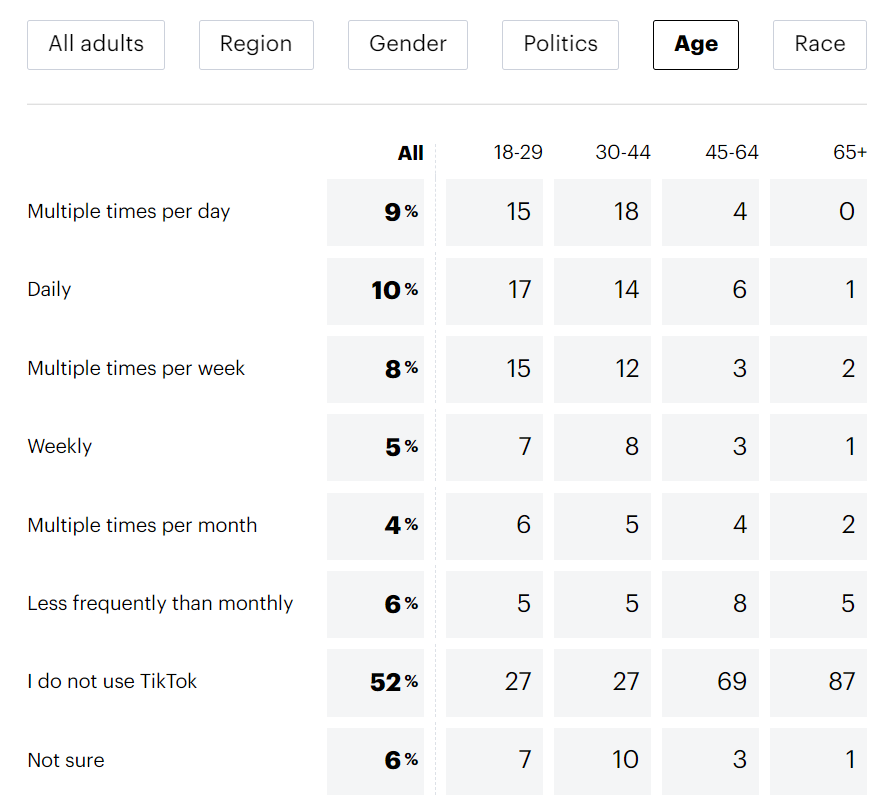Click the 87 cell for 65+
892x801 pixels.
819,682
